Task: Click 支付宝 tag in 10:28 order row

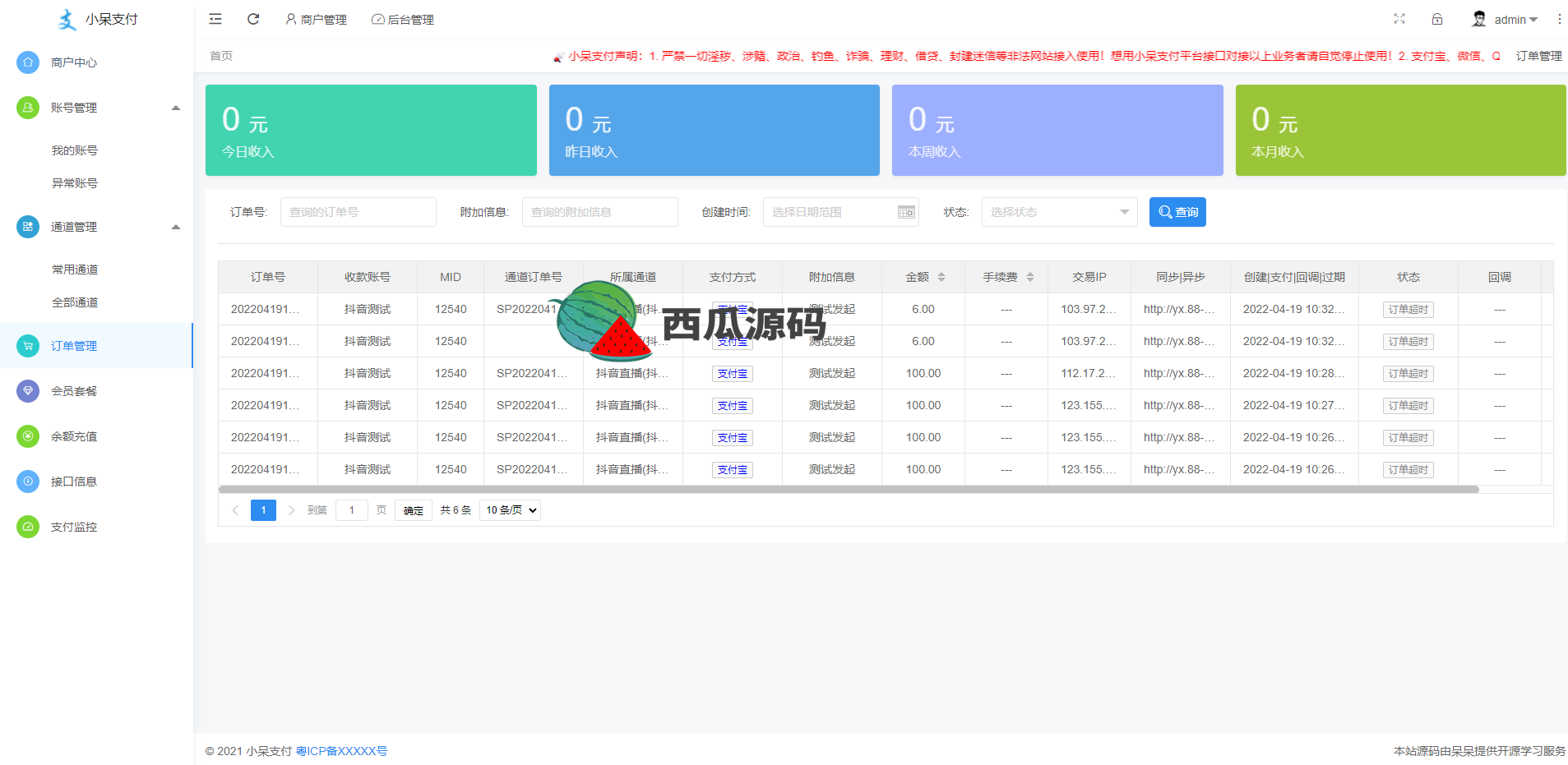Action: click(733, 374)
